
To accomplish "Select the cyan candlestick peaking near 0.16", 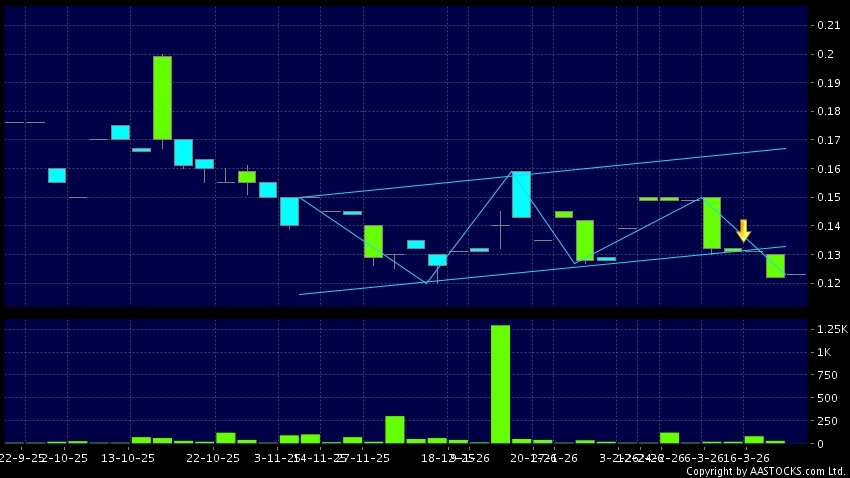I will (521, 194).
